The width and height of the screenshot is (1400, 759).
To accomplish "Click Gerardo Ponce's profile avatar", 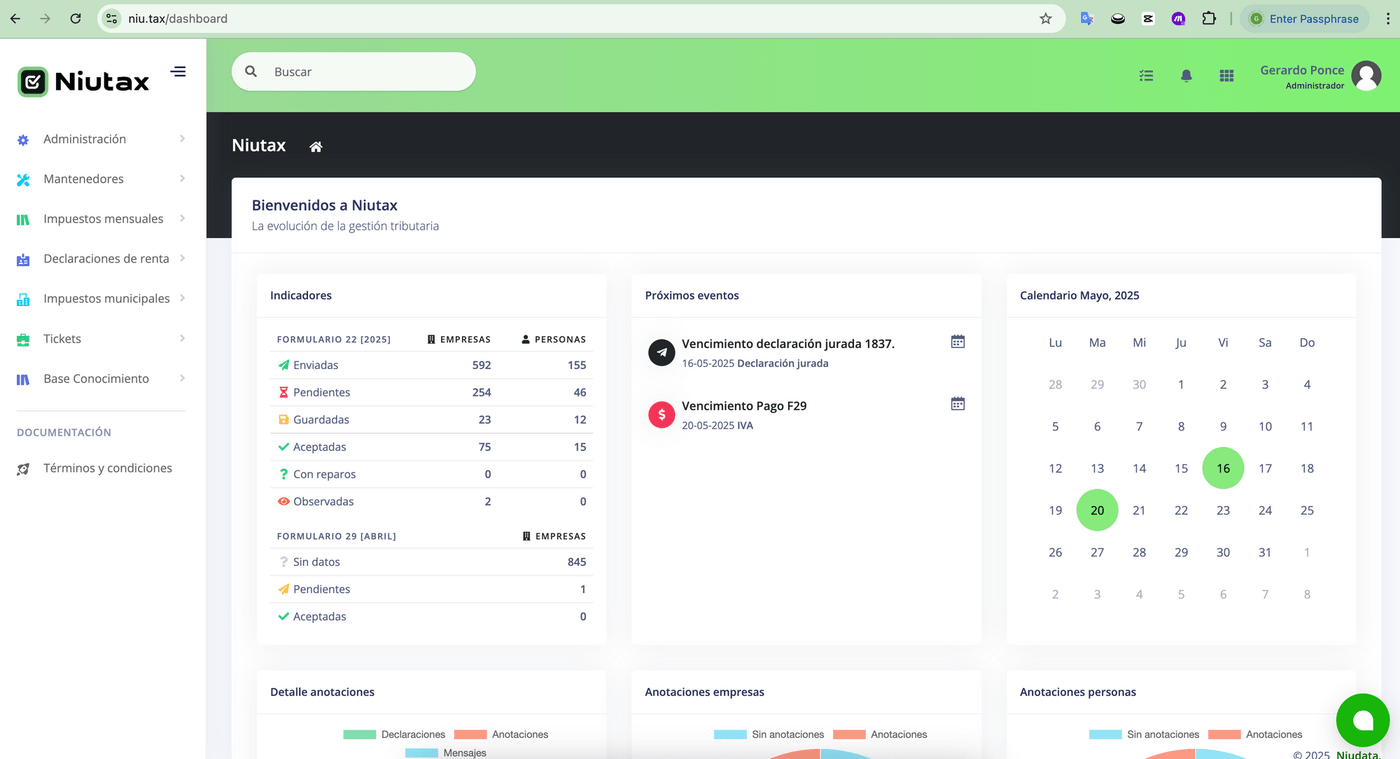I will (1366, 75).
